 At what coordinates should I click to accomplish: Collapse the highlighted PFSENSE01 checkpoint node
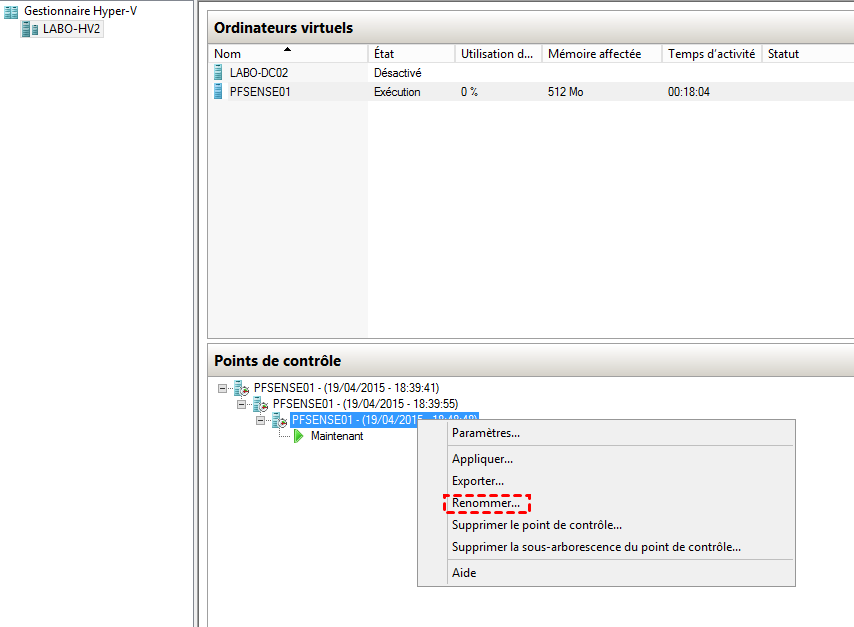(x=260, y=420)
